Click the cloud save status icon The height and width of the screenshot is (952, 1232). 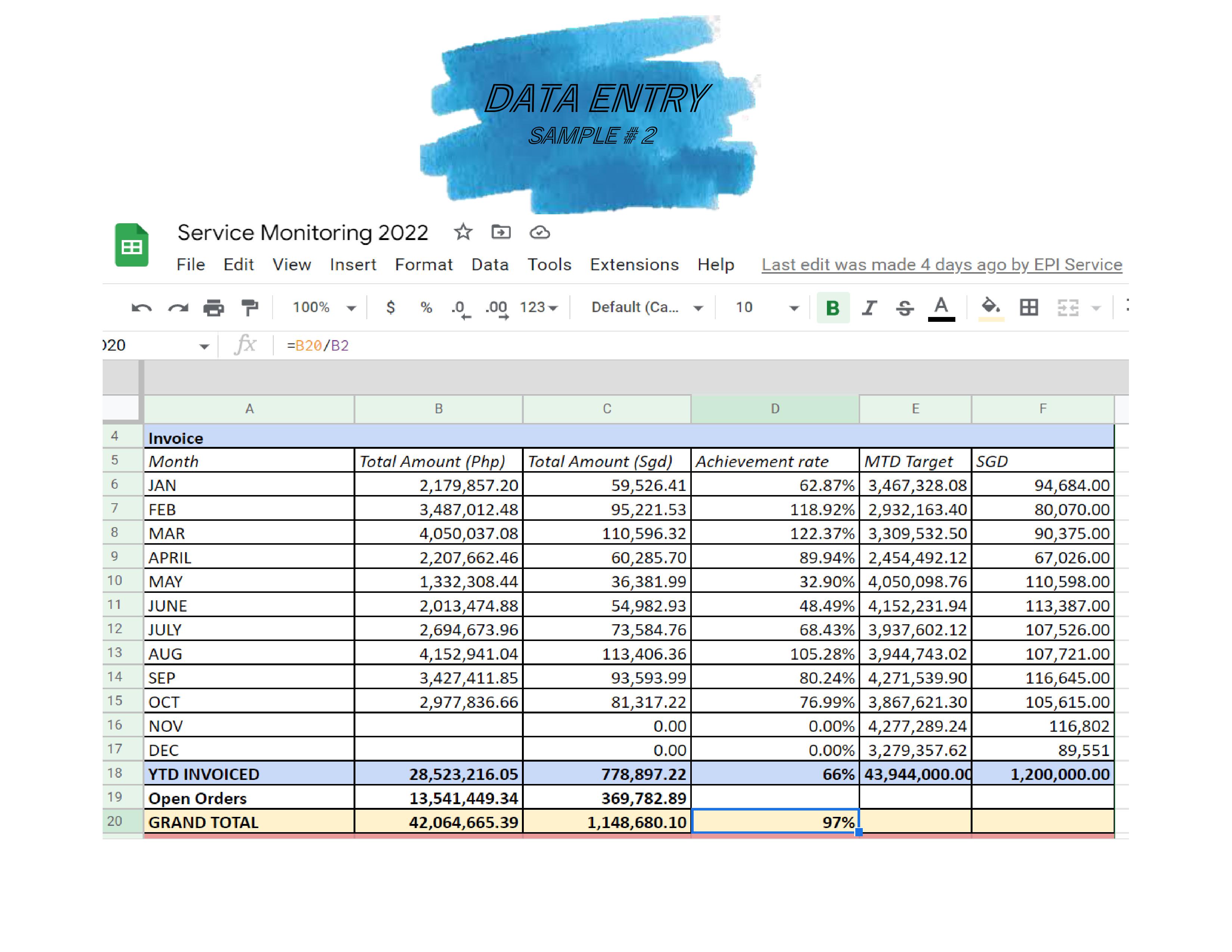click(539, 232)
